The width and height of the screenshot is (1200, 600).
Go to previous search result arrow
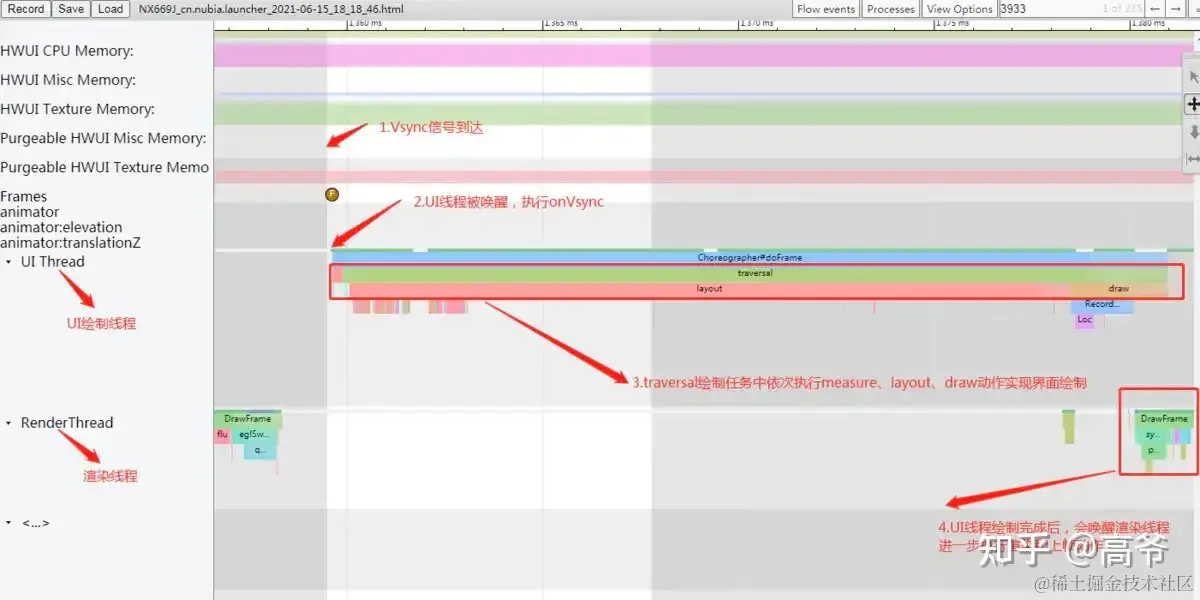pyautogui.click(x=1156, y=9)
